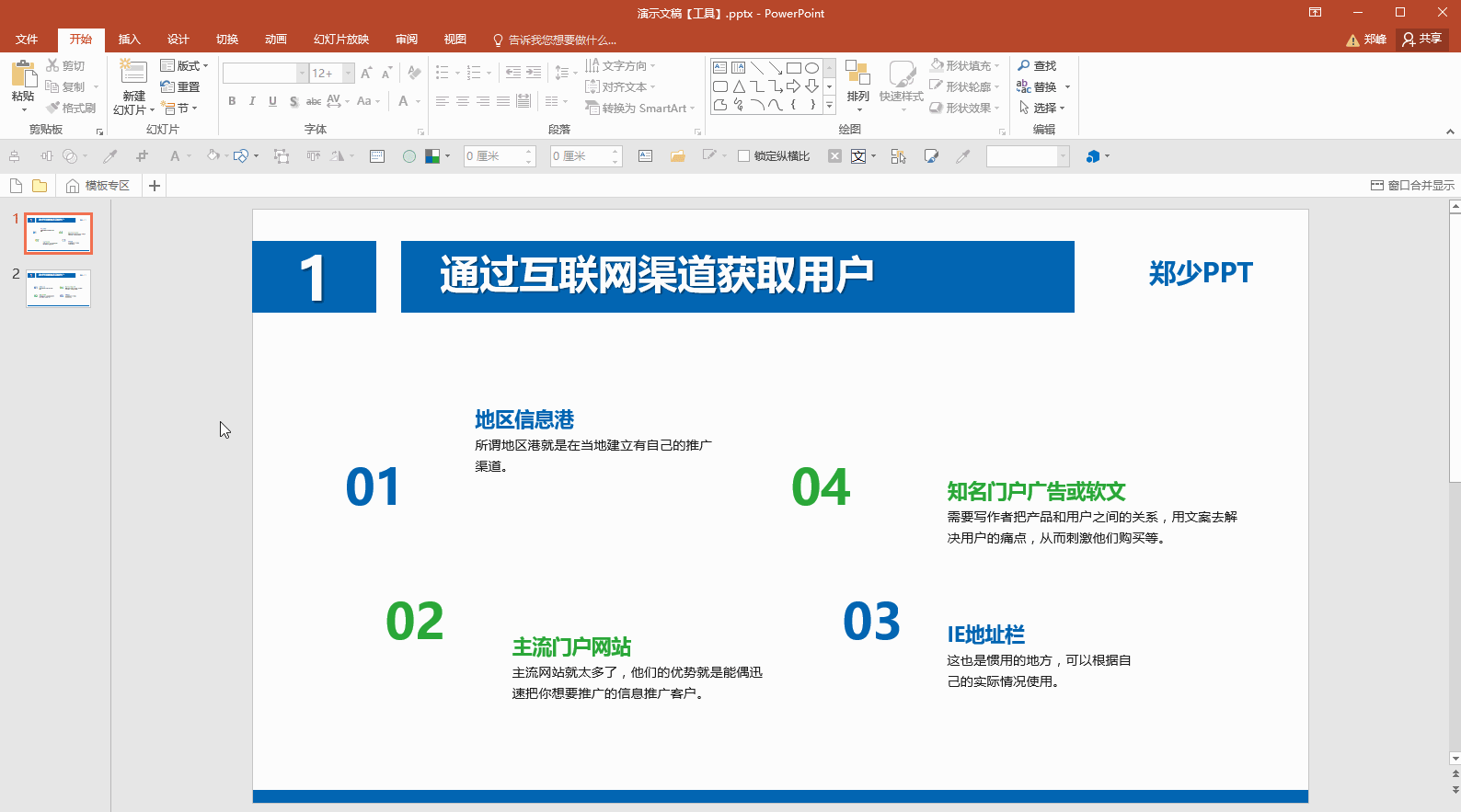The width and height of the screenshot is (1461, 812).
Task: Add a new tab with the plus icon
Action: click(x=155, y=186)
